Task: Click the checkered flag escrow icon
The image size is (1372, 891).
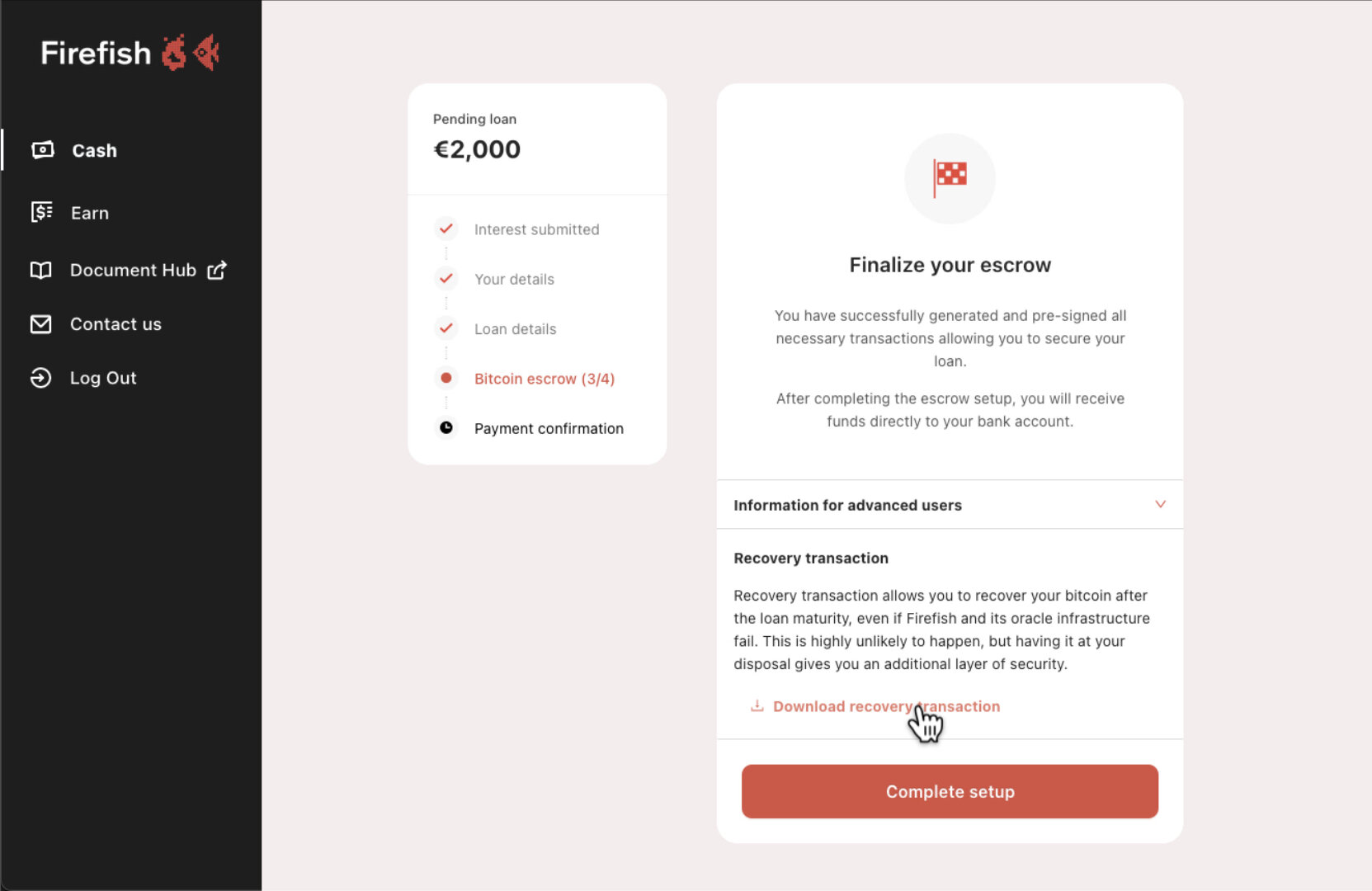Action: (x=950, y=177)
